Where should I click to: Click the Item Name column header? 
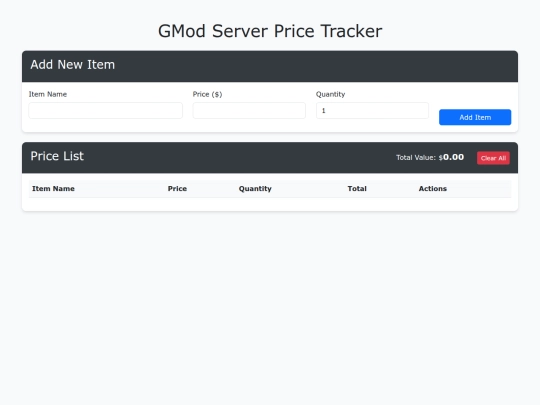tap(53, 189)
